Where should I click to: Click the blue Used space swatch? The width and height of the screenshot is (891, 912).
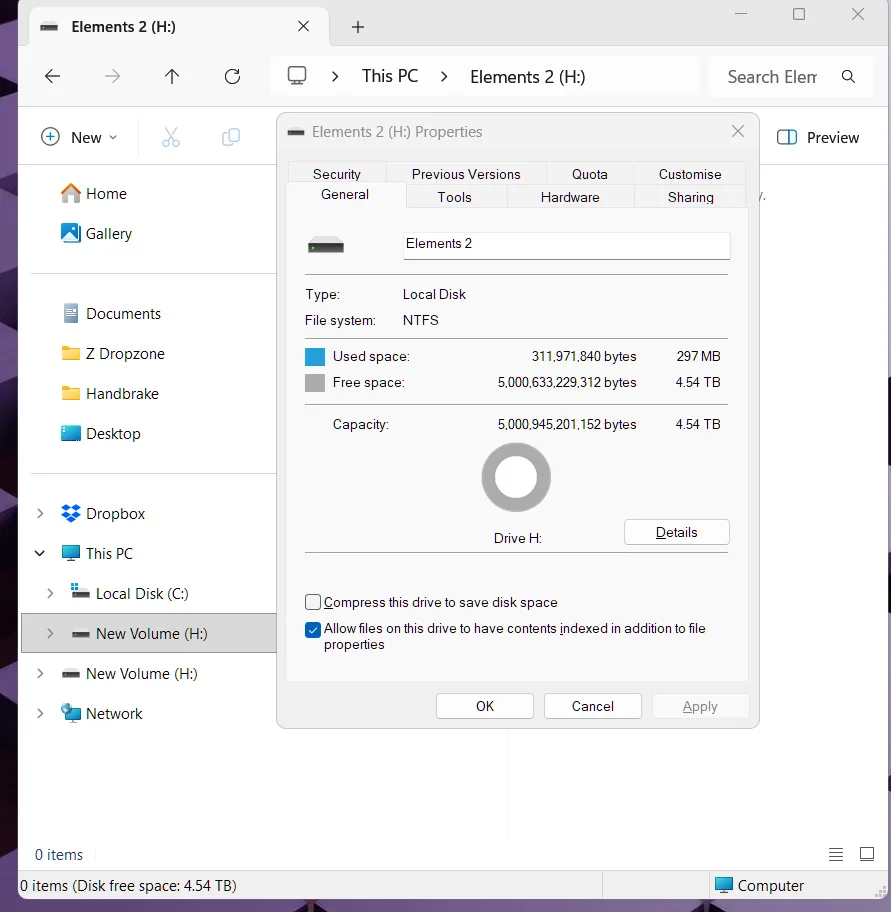tap(315, 357)
